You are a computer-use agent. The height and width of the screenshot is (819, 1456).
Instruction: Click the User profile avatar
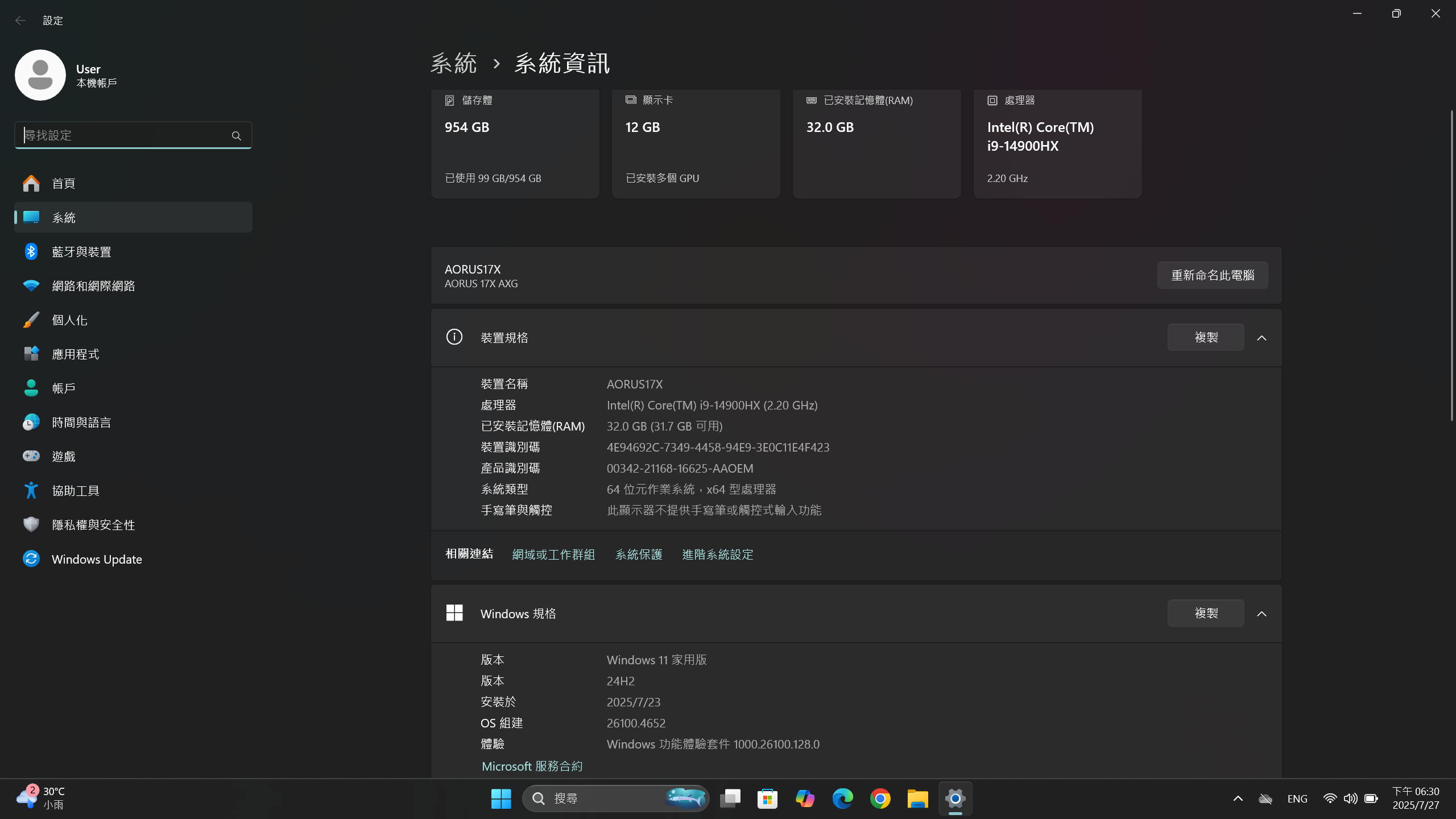point(40,75)
